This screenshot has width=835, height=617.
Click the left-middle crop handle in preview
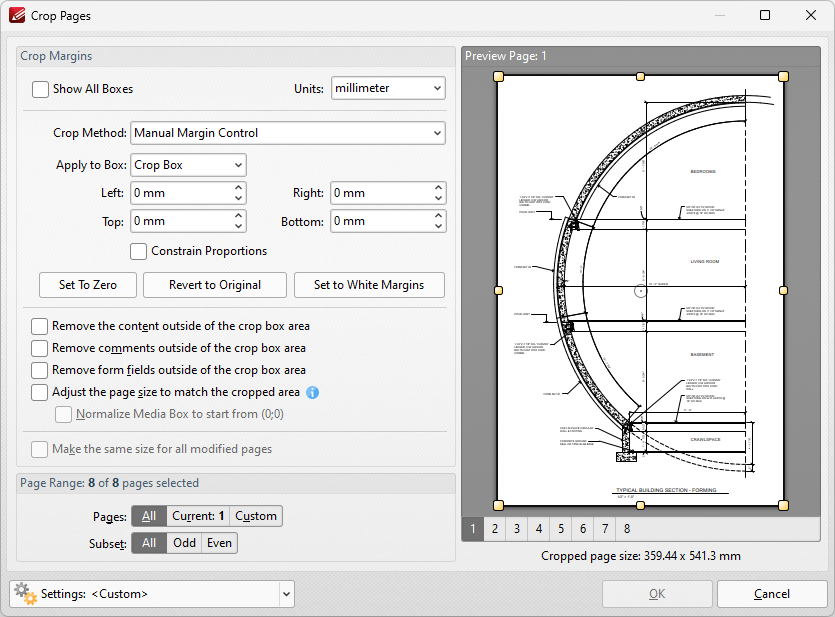tap(498, 291)
